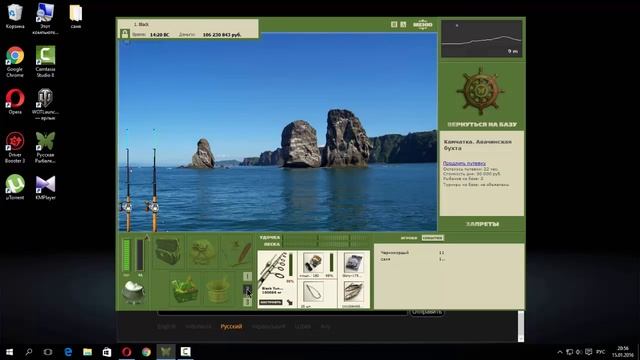Expand hidden system tray icons chevron
The height and width of the screenshot is (360, 640).
[x=560, y=352]
